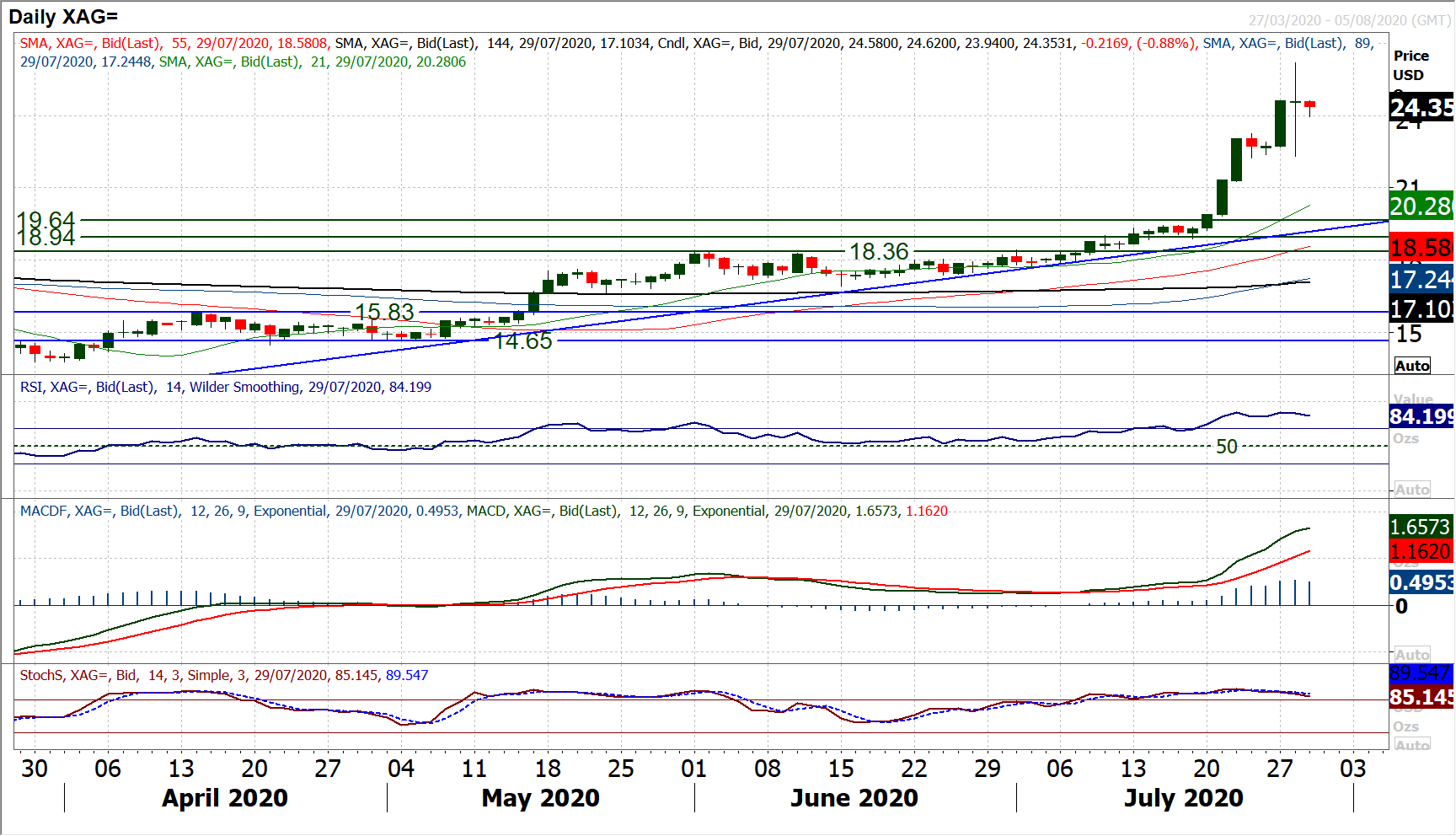Select the Daily XAG= chart title
This screenshot has width=1456, height=836.
63,17
